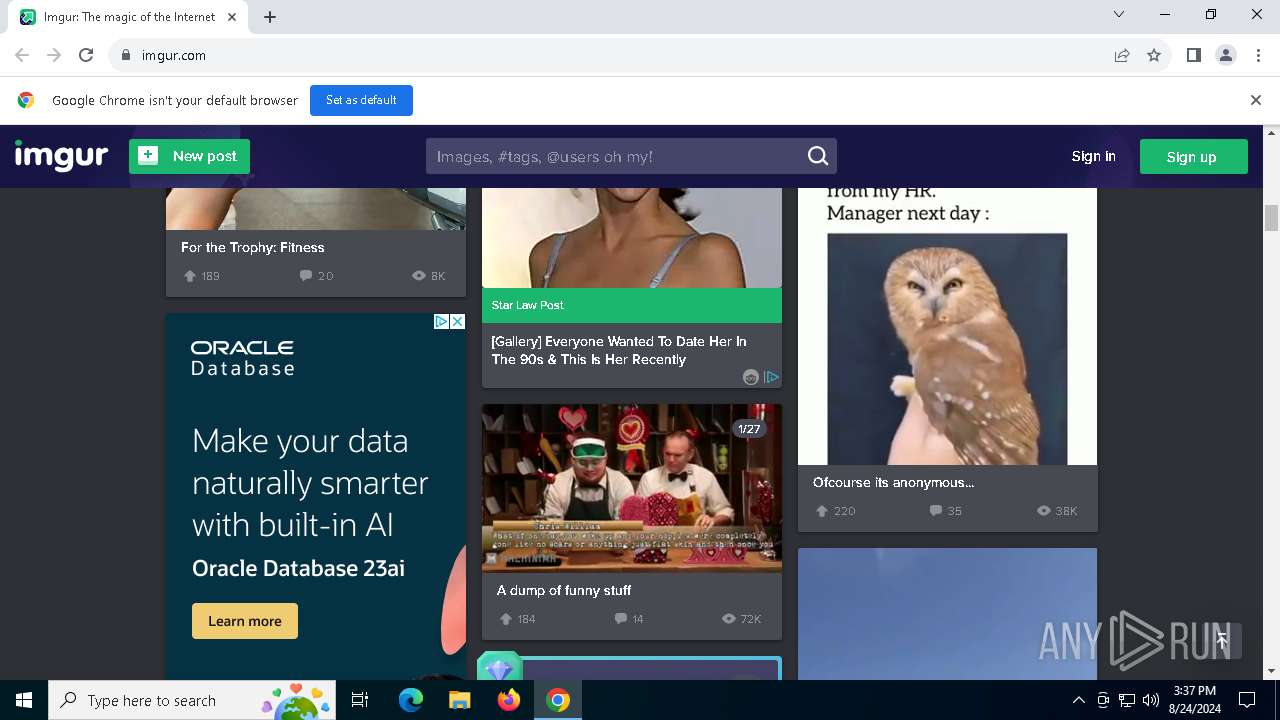Open the 'For the Trophy: Fitness' post
This screenshot has width=1280, height=720.
pyautogui.click(x=253, y=247)
